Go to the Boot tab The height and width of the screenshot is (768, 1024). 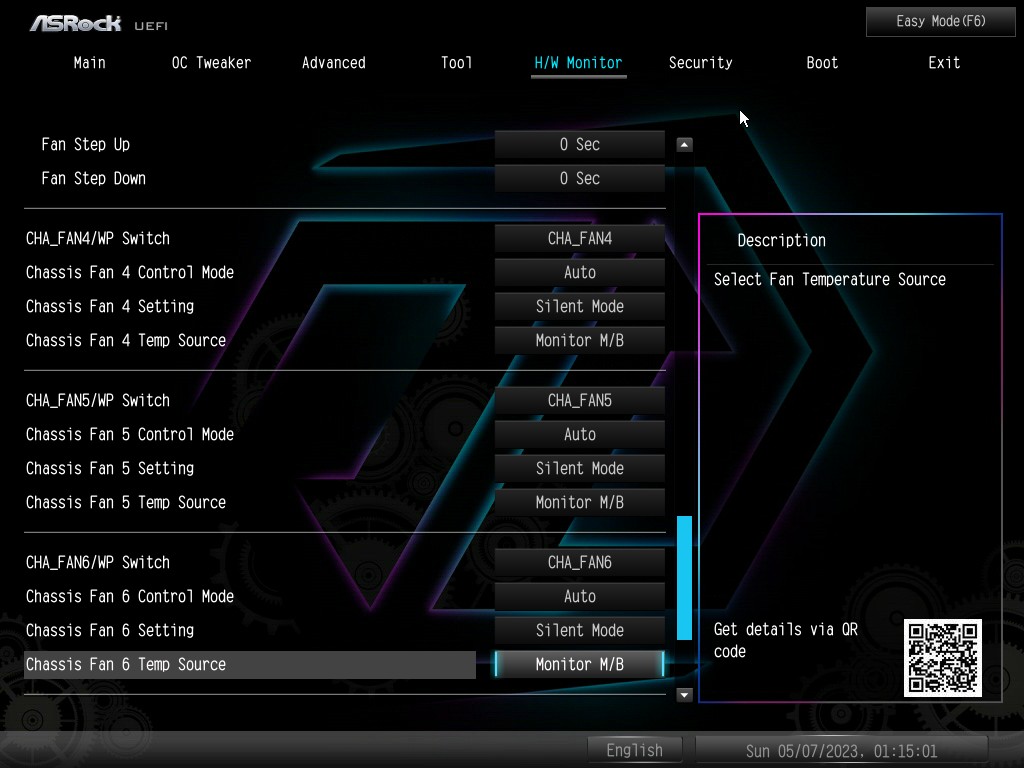[822, 62]
